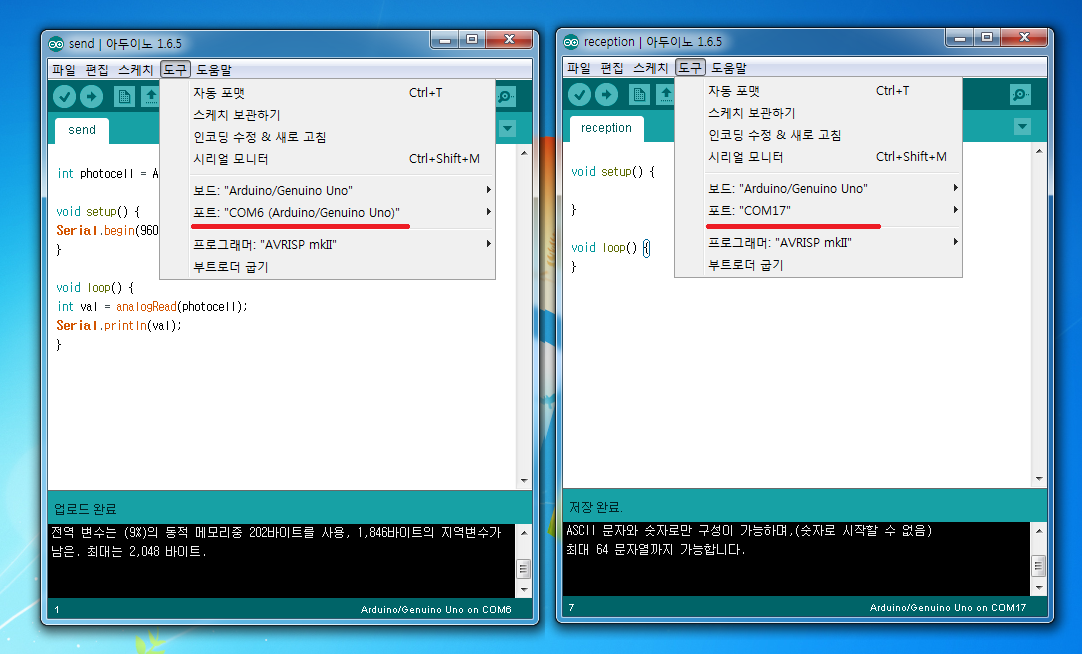Click the reception editor scrollbar up arrow

1039,150
